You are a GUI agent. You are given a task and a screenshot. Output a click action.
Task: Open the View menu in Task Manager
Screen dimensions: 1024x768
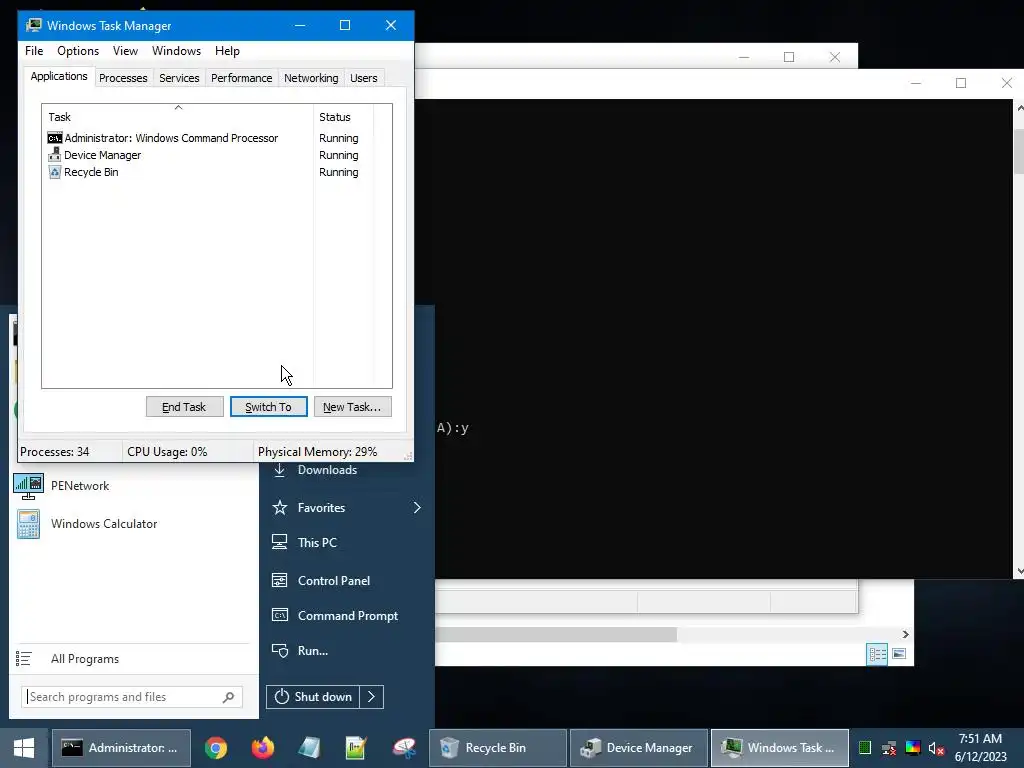[125, 51]
